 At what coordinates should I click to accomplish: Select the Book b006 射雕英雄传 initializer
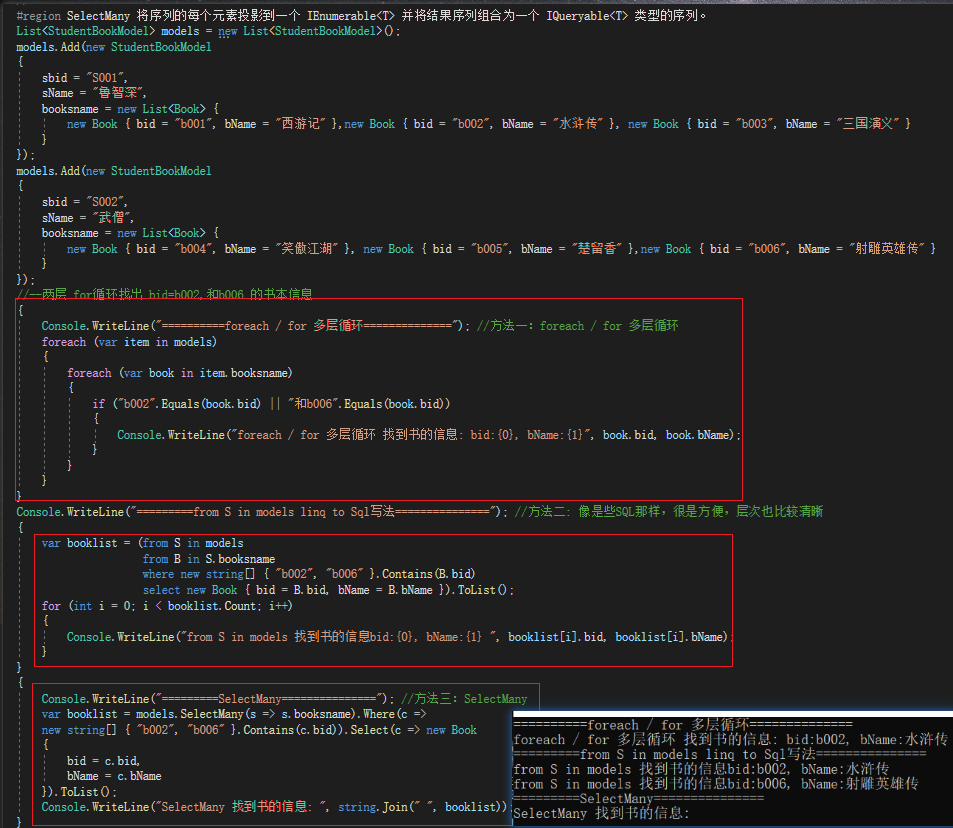coord(788,249)
